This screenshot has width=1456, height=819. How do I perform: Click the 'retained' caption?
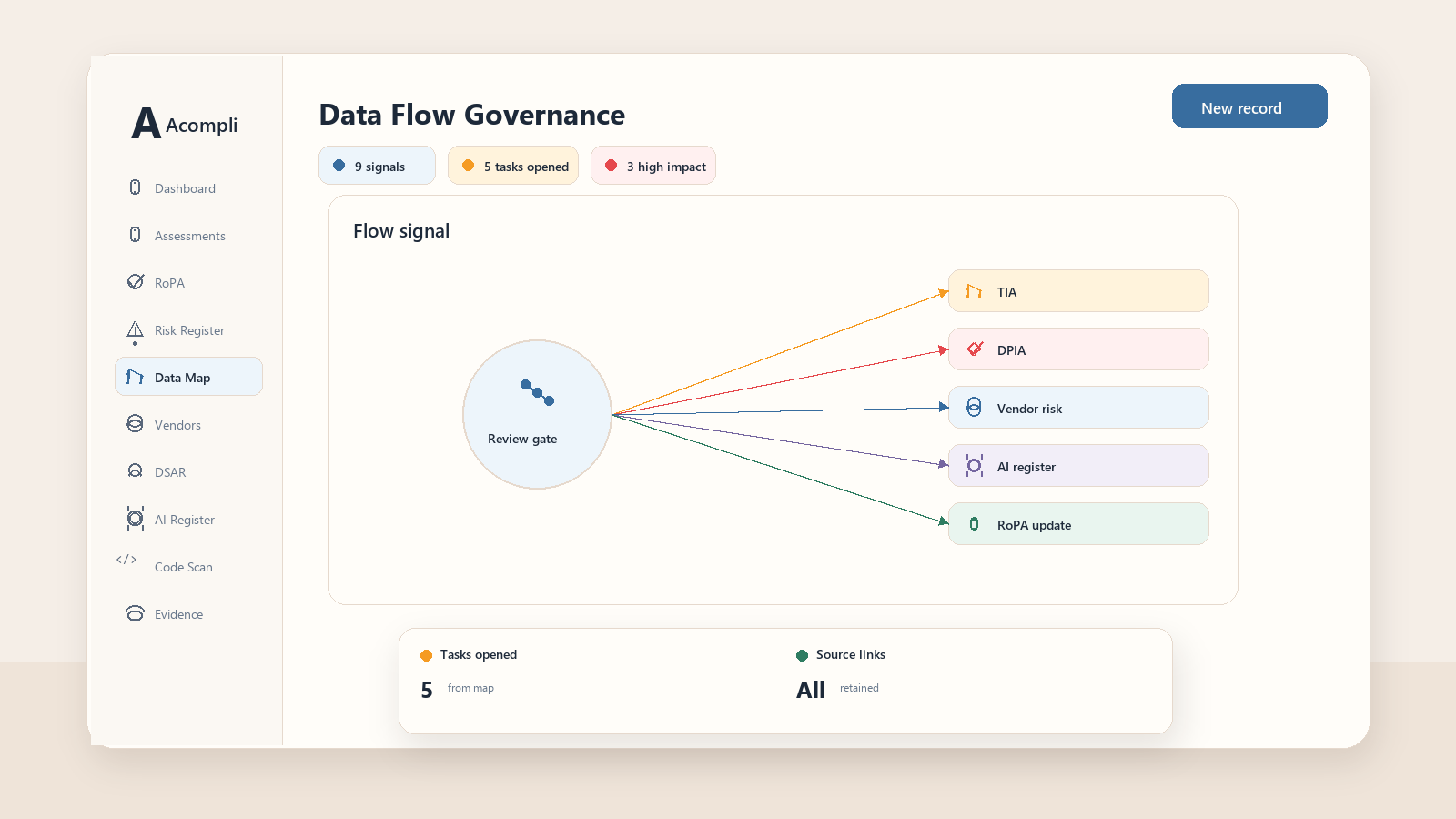(859, 688)
